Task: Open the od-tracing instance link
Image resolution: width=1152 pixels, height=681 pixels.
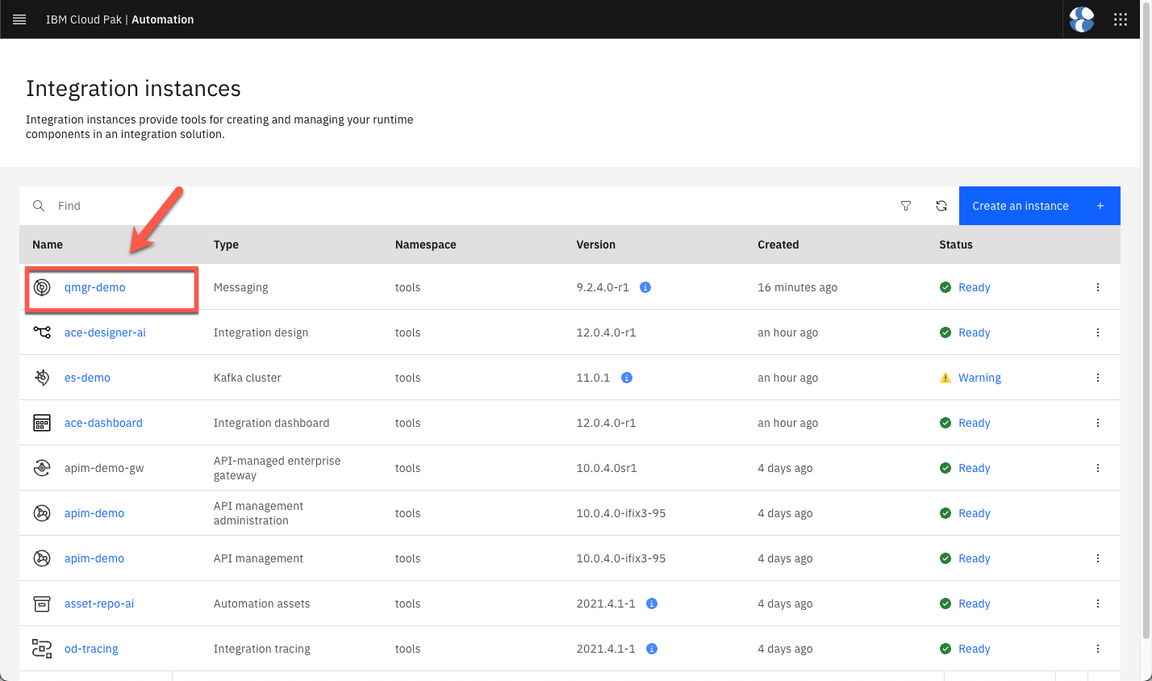Action: pos(91,649)
